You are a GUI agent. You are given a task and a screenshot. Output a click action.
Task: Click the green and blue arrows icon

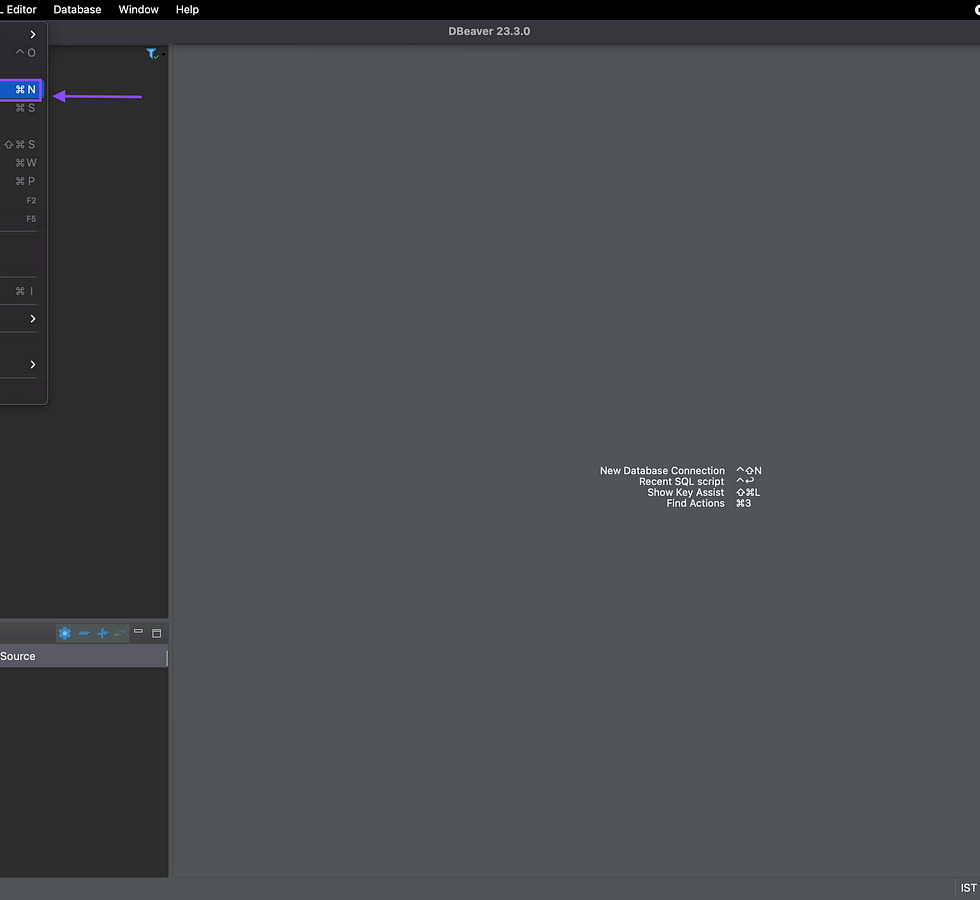120,633
